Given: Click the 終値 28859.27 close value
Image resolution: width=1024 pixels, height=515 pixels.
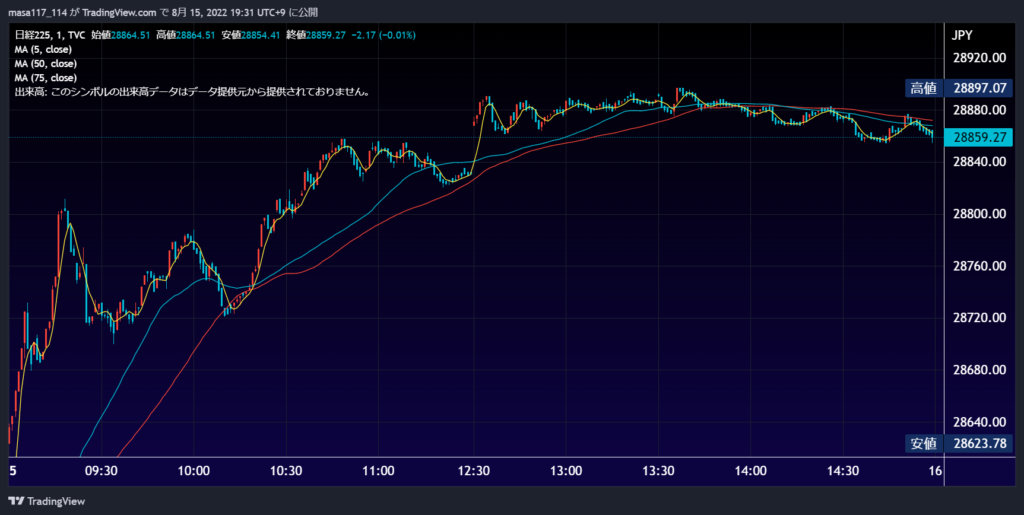Looking at the screenshot, I should coord(315,35).
